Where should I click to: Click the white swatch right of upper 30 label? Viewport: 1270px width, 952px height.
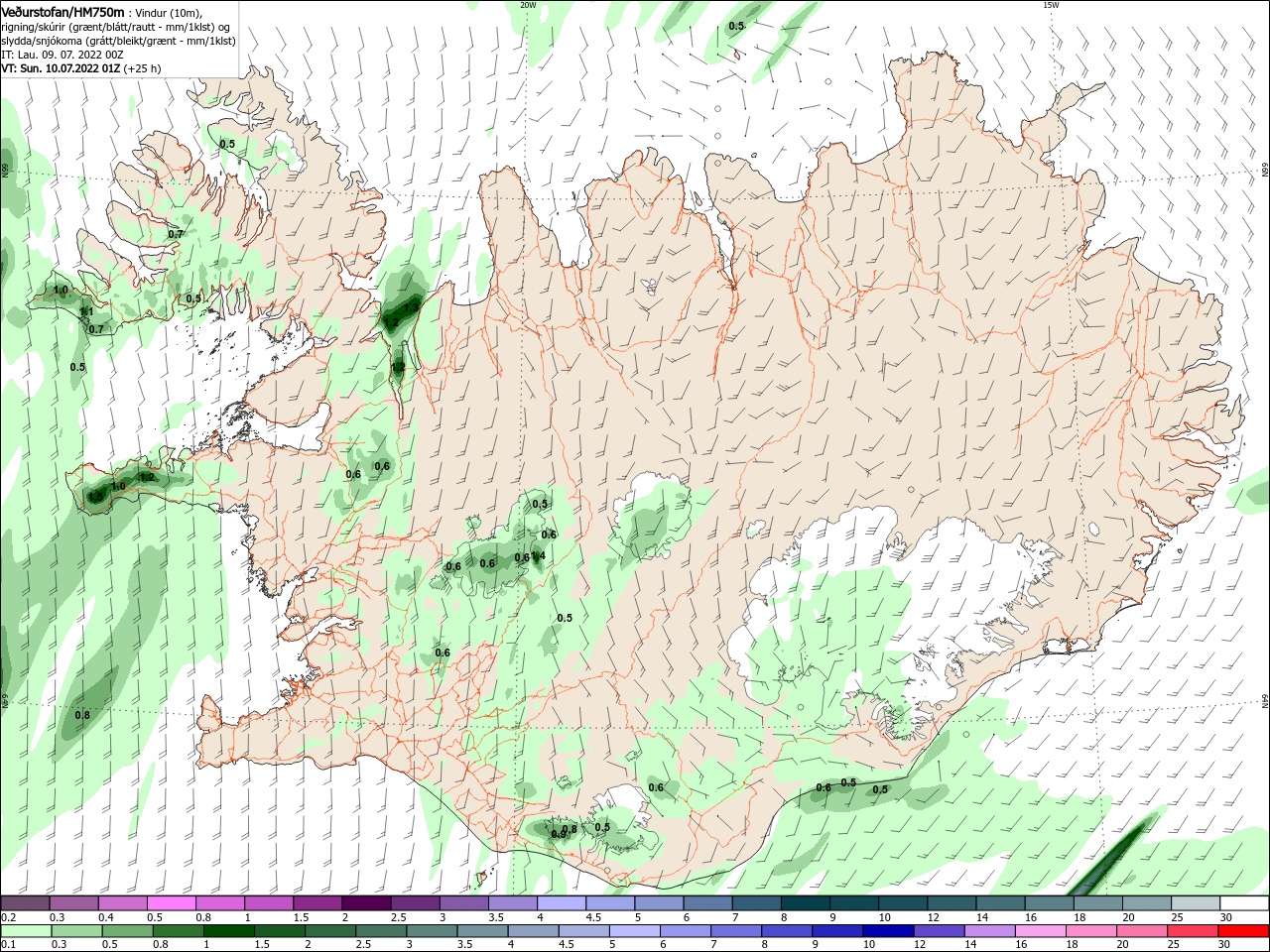click(1244, 903)
